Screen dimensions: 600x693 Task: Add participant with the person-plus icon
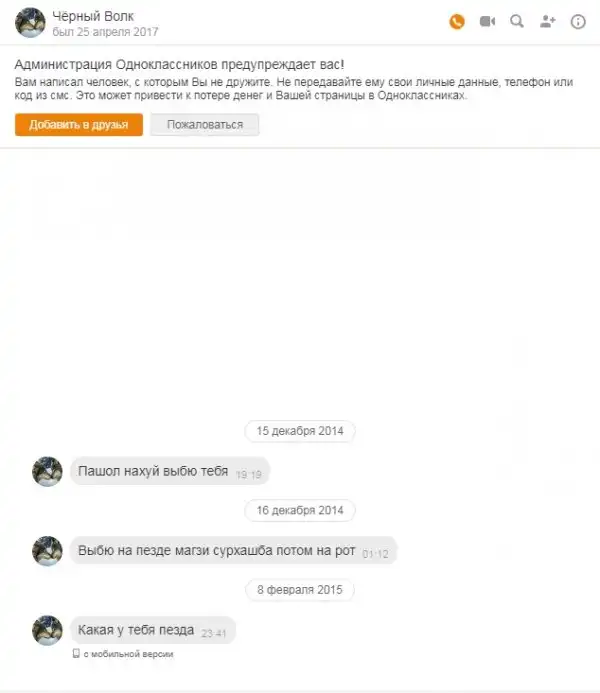click(x=547, y=21)
